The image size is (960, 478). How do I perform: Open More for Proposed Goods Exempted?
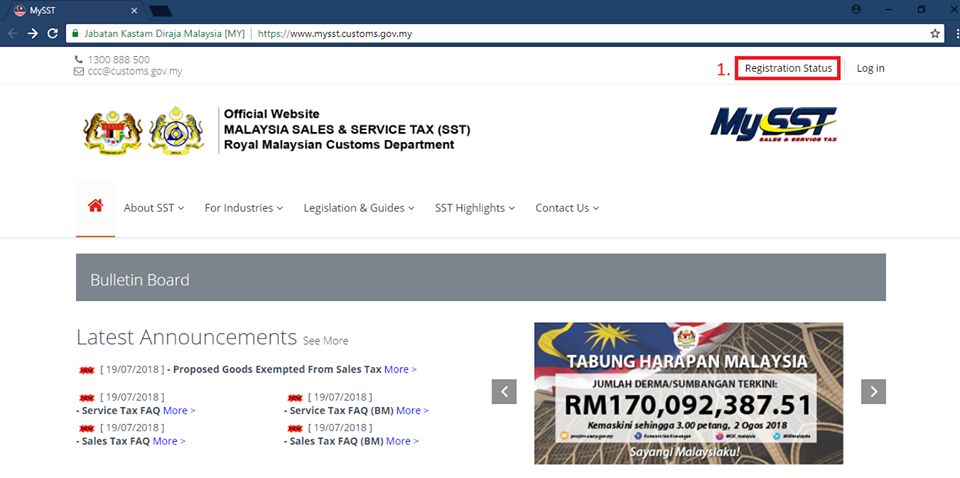400,370
